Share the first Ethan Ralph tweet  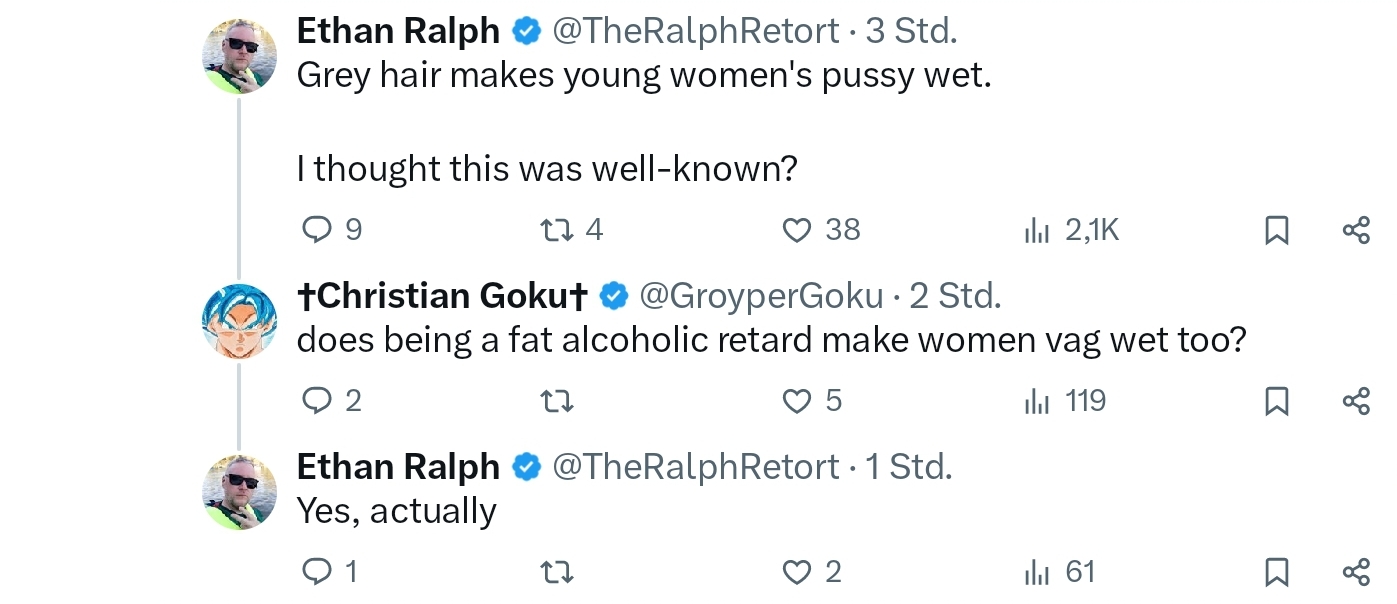(1356, 231)
